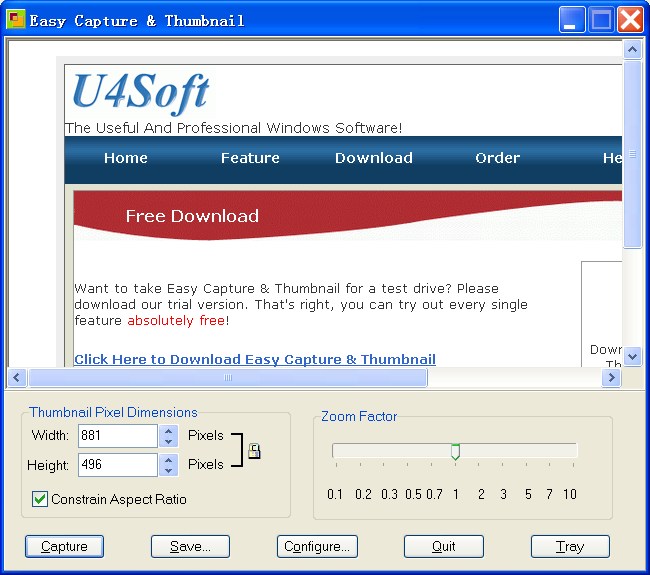Decrease Height with spinner down arrow
650x575 pixels.
(168, 470)
